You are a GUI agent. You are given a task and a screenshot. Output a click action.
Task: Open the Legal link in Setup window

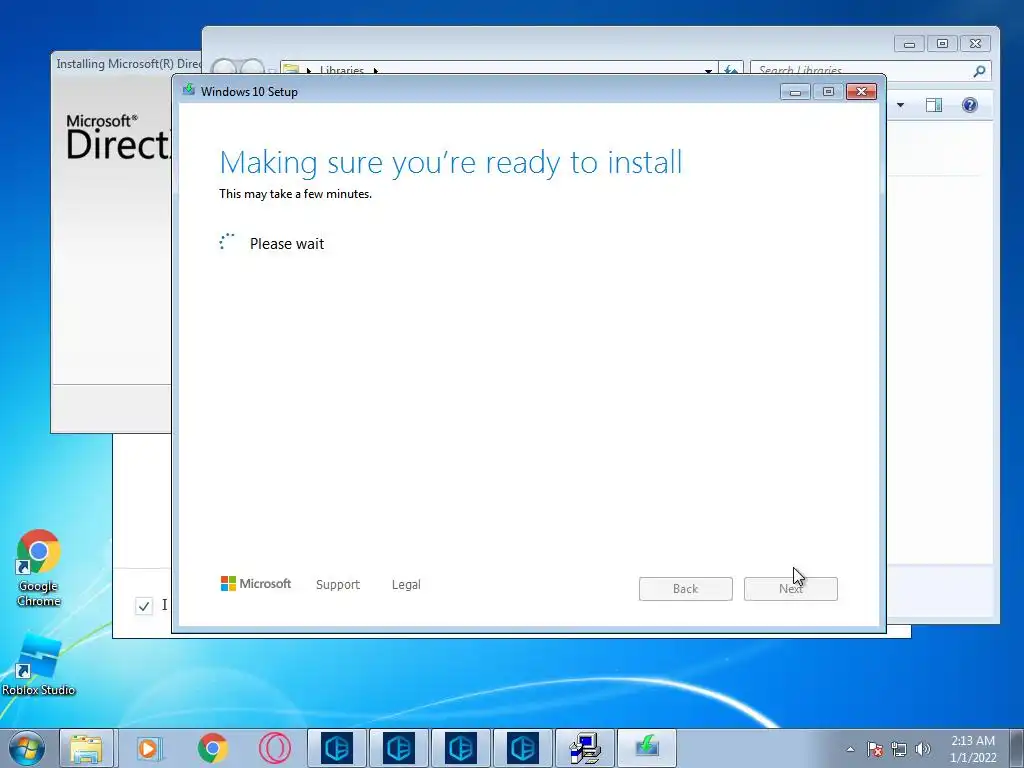(406, 584)
